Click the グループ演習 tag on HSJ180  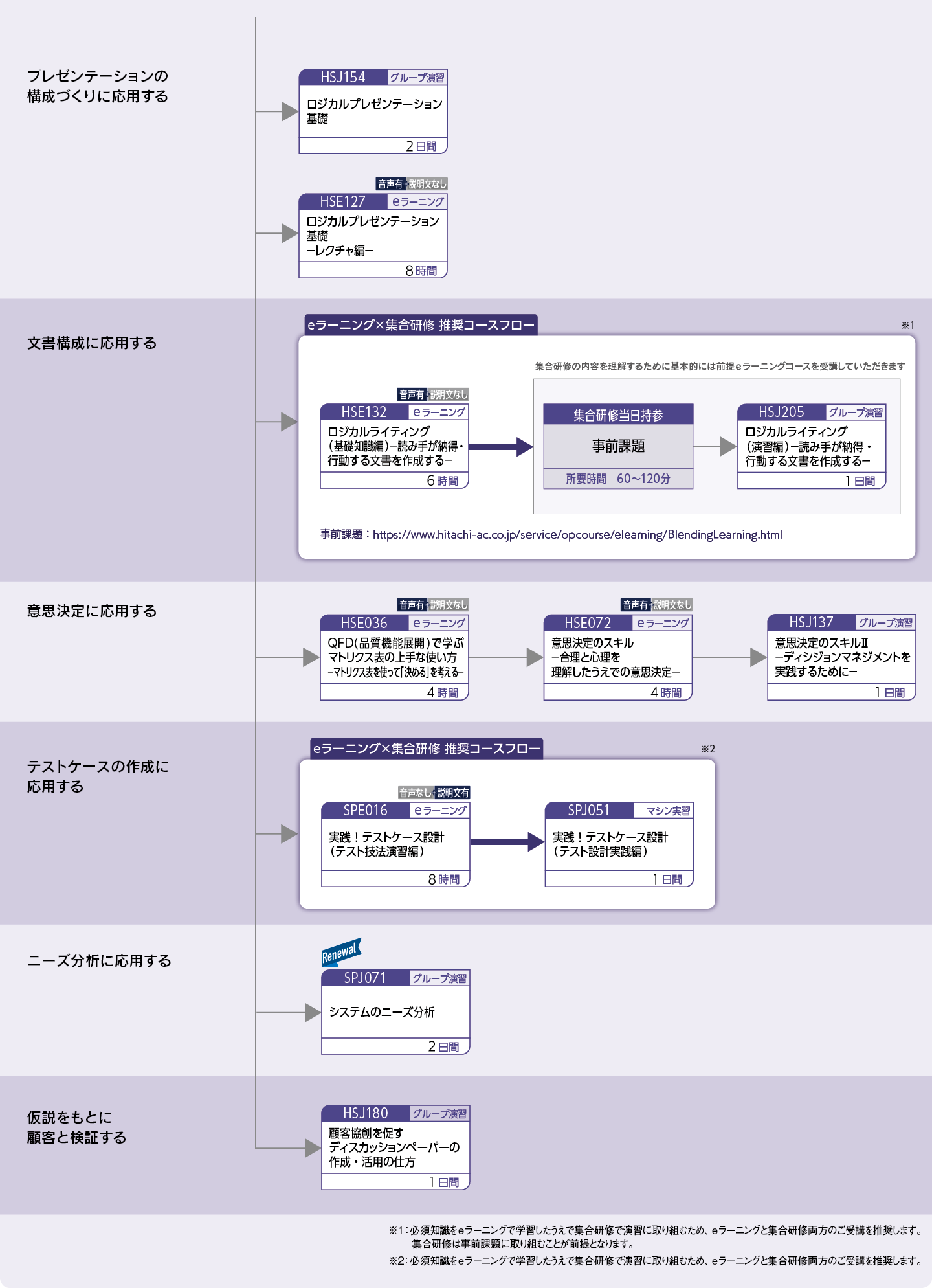click(x=439, y=1114)
